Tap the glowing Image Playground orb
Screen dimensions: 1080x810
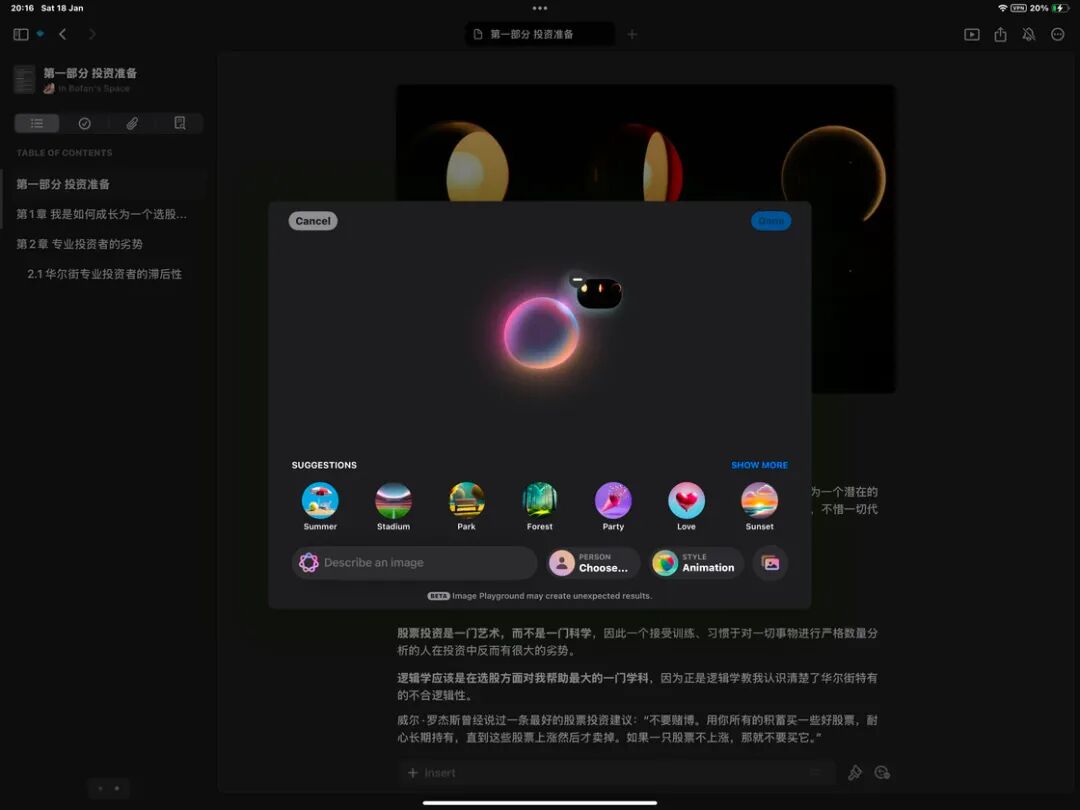541,333
